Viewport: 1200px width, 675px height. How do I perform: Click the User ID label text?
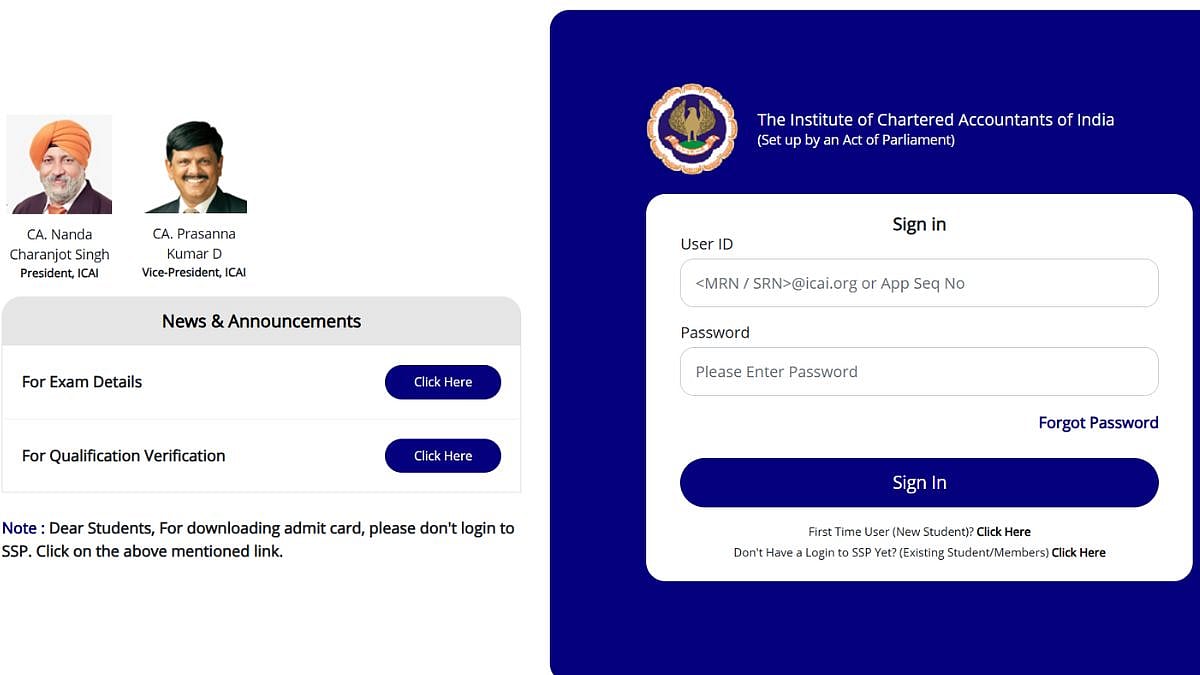[704, 244]
